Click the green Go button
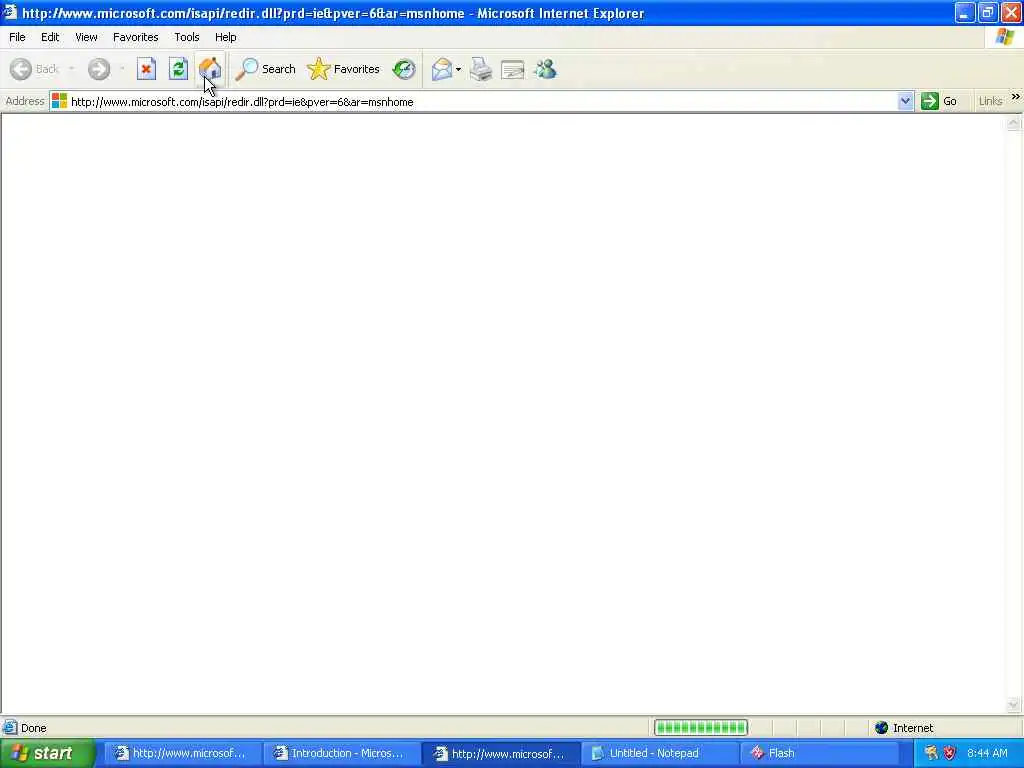Viewport: 1024px width, 768px height. 938,101
